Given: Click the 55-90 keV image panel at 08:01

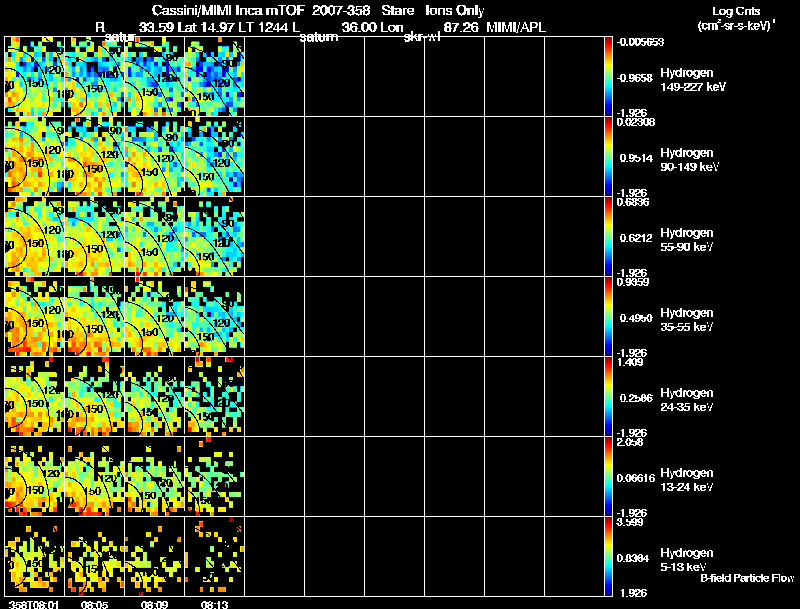Looking at the screenshot, I should tap(35, 237).
